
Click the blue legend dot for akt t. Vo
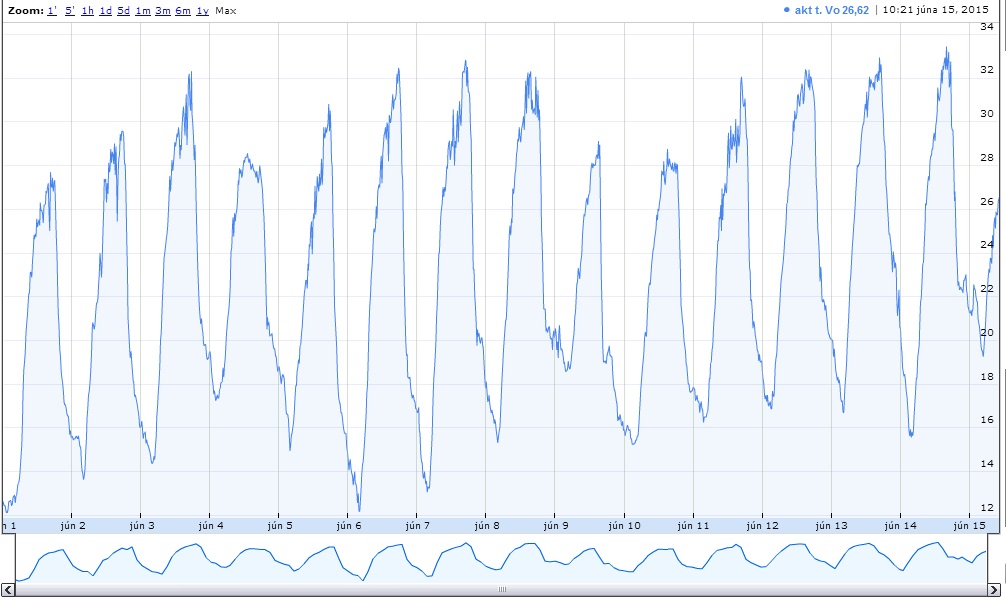pos(788,10)
